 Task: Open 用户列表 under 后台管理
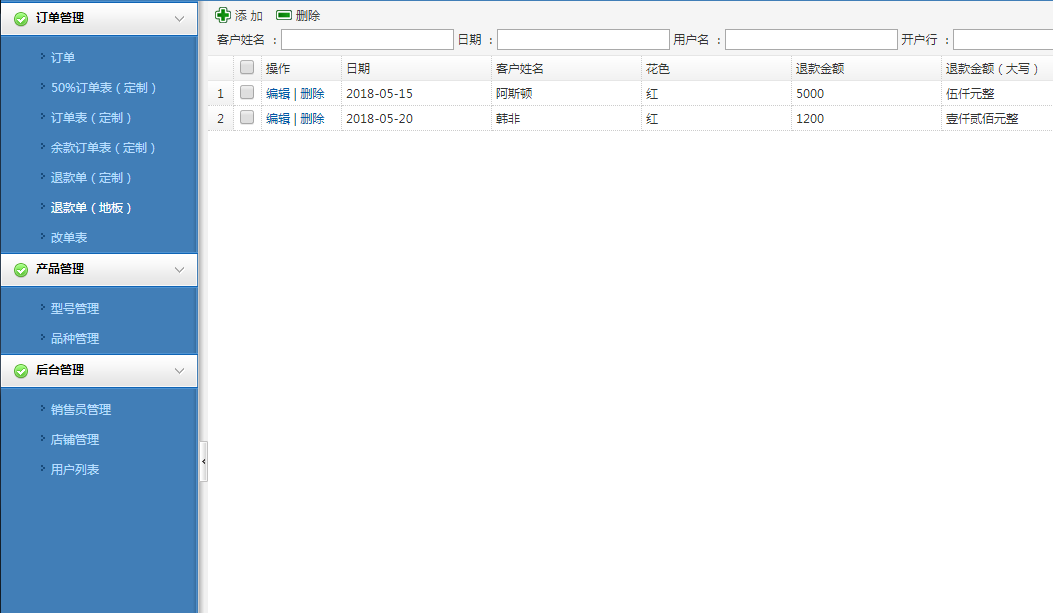tap(75, 469)
